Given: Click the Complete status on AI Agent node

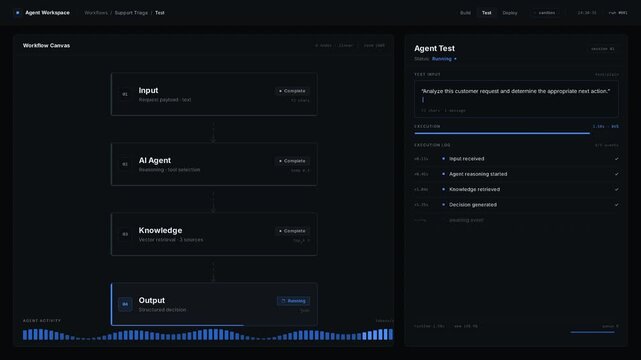Looking at the screenshot, I should click(292, 161).
